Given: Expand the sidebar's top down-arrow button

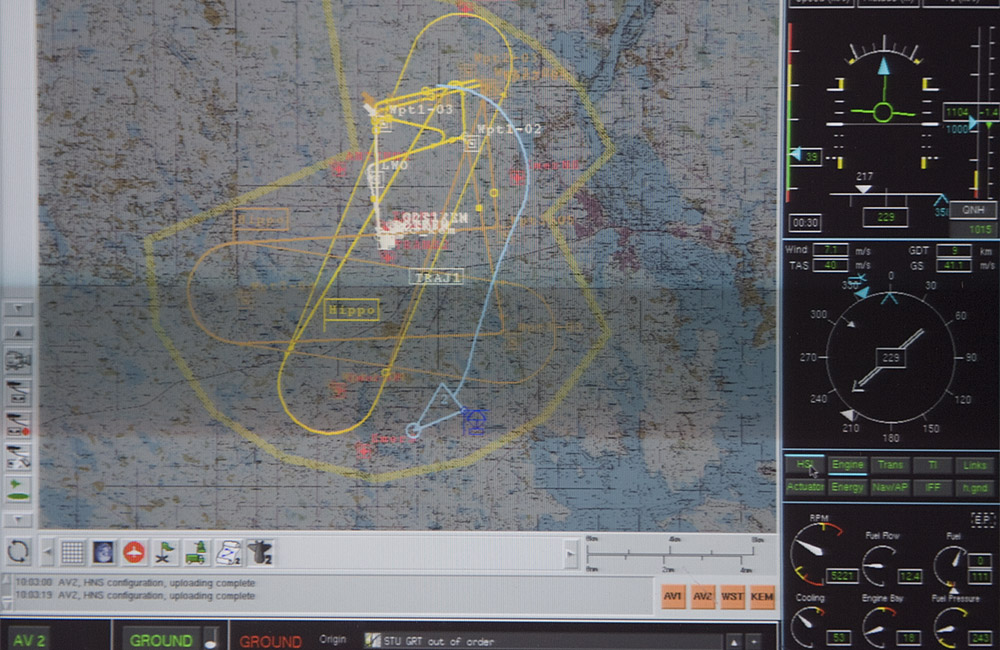Looking at the screenshot, I should (19, 309).
